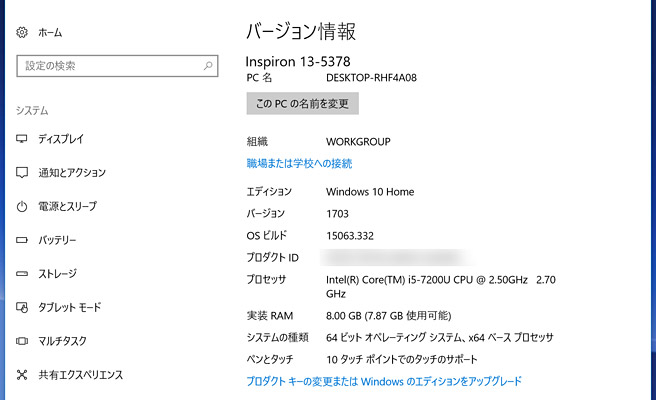Image resolution: width=656 pixels, height=400 pixels.
Task: Click the 電源とスリープ power icon
Action: [x=22, y=206]
